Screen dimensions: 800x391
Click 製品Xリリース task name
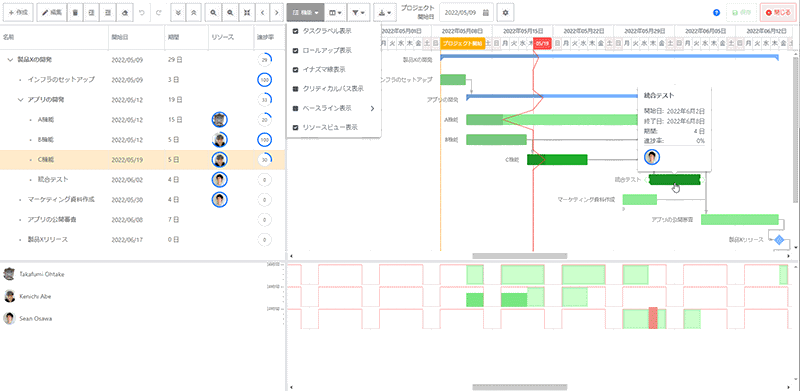(48, 239)
